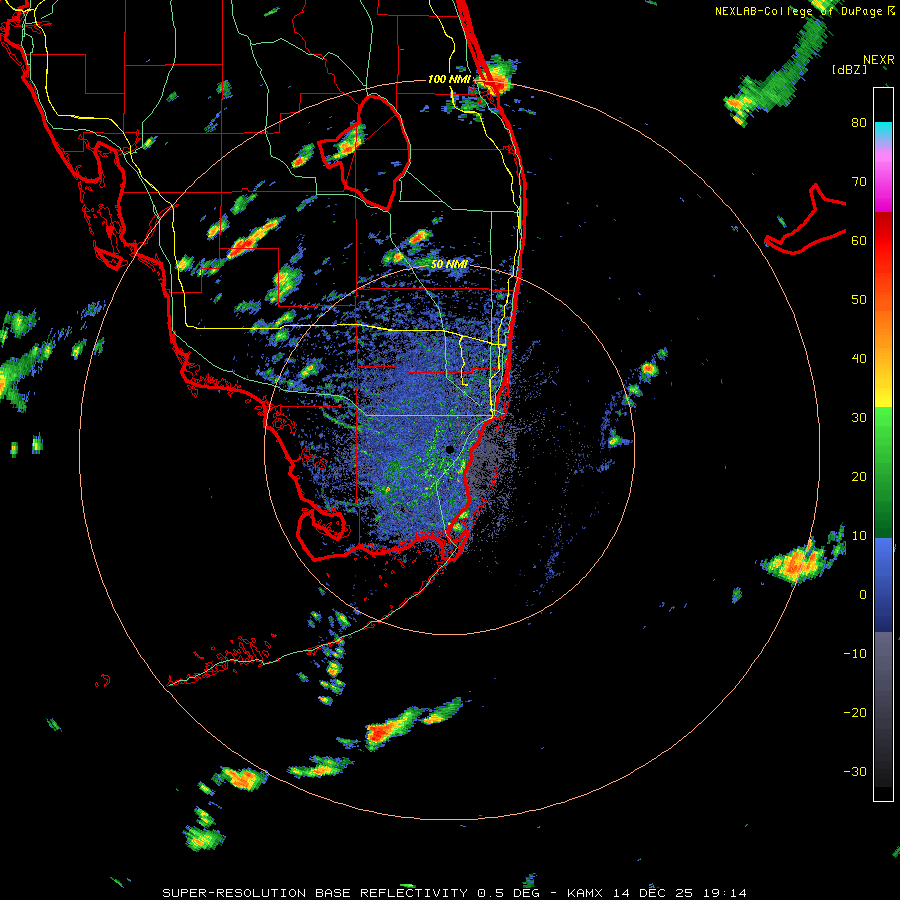Screen dimensions: 900x900
Task: Click the 50 value on the dBZ scale
Action: point(859,300)
